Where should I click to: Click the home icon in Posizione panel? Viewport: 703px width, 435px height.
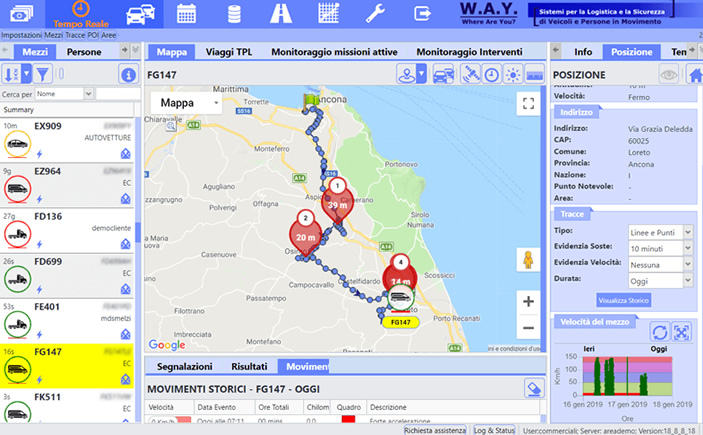point(694,74)
